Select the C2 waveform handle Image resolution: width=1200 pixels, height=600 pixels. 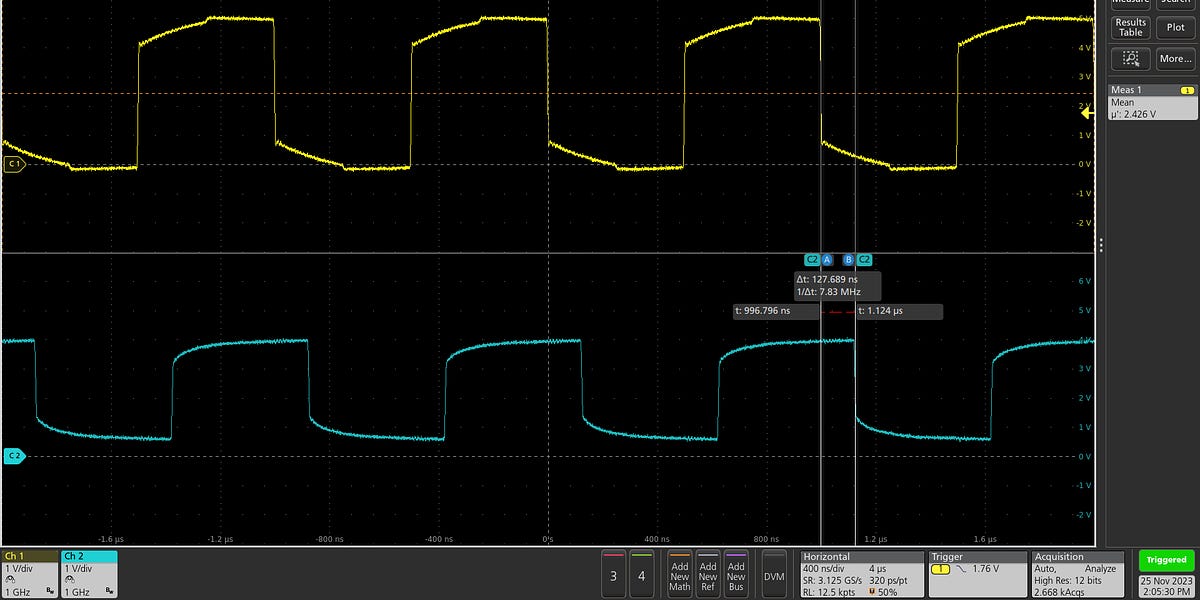[x=14, y=456]
